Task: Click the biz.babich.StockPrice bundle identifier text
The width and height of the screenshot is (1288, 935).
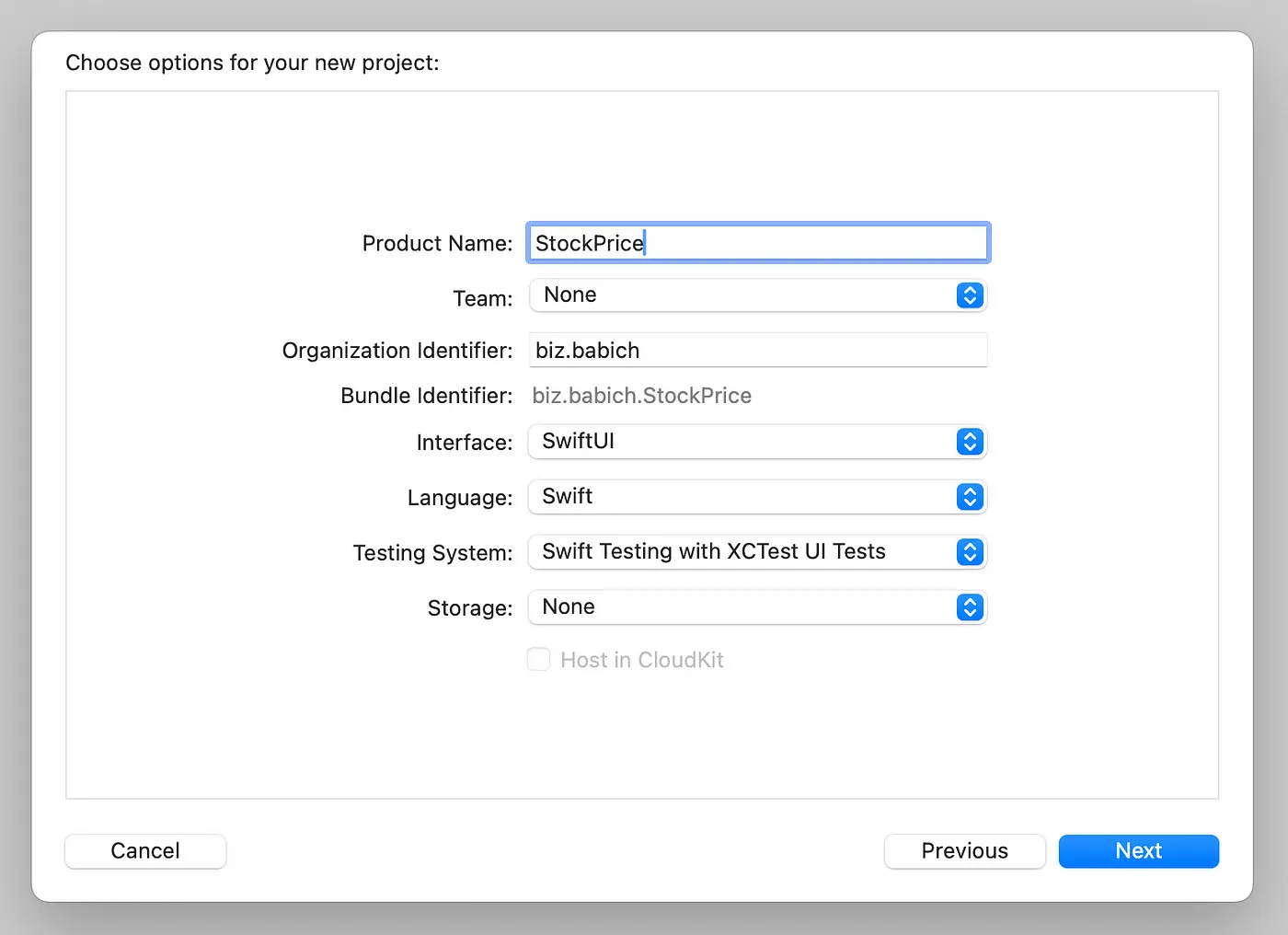Action: [641, 396]
